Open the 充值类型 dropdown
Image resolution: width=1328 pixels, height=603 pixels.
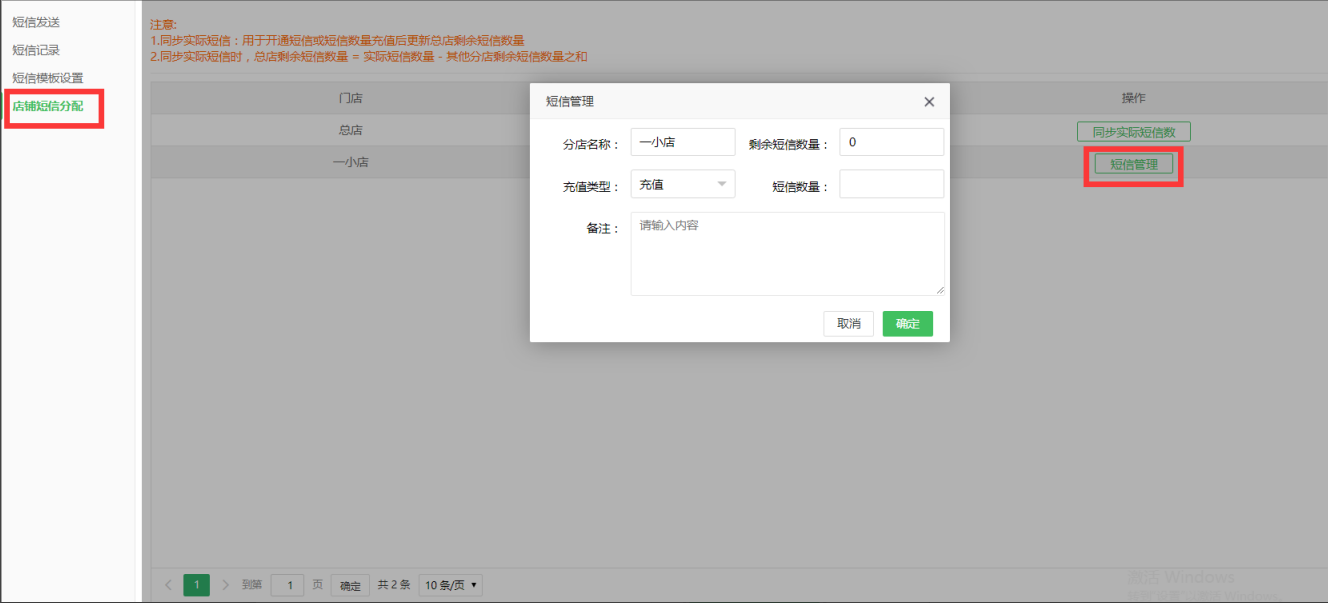click(682, 183)
